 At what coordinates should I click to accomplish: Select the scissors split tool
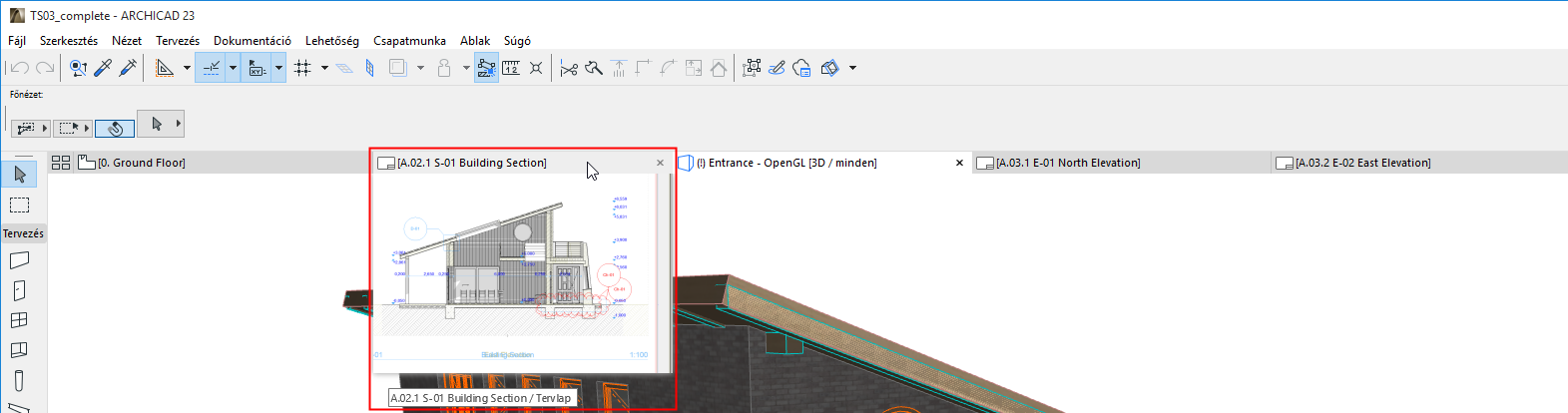(x=569, y=68)
